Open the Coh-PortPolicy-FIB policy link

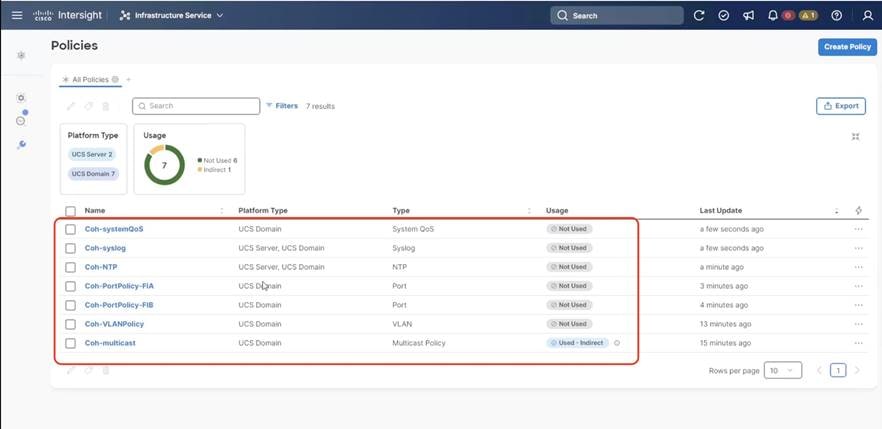coord(119,305)
